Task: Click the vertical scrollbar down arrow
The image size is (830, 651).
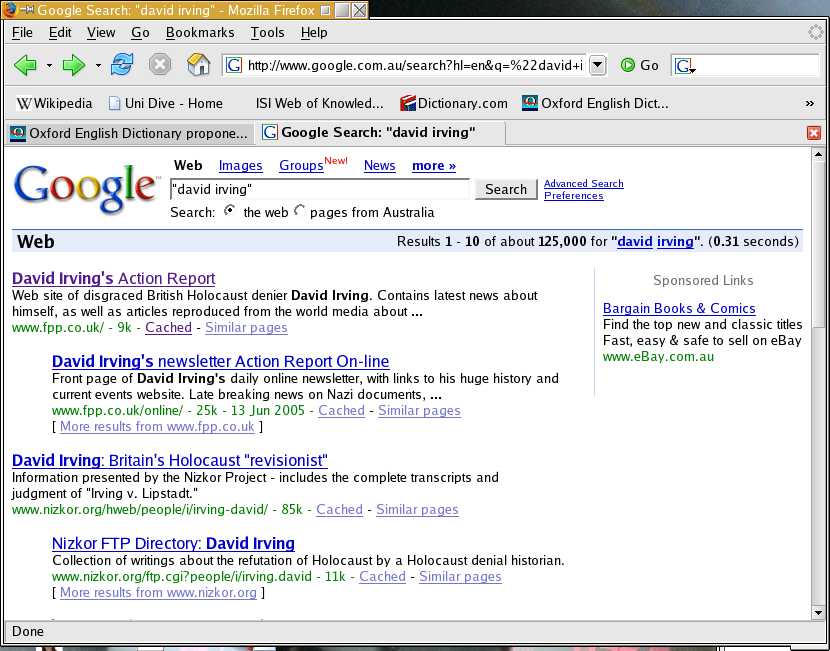Action: [x=818, y=612]
